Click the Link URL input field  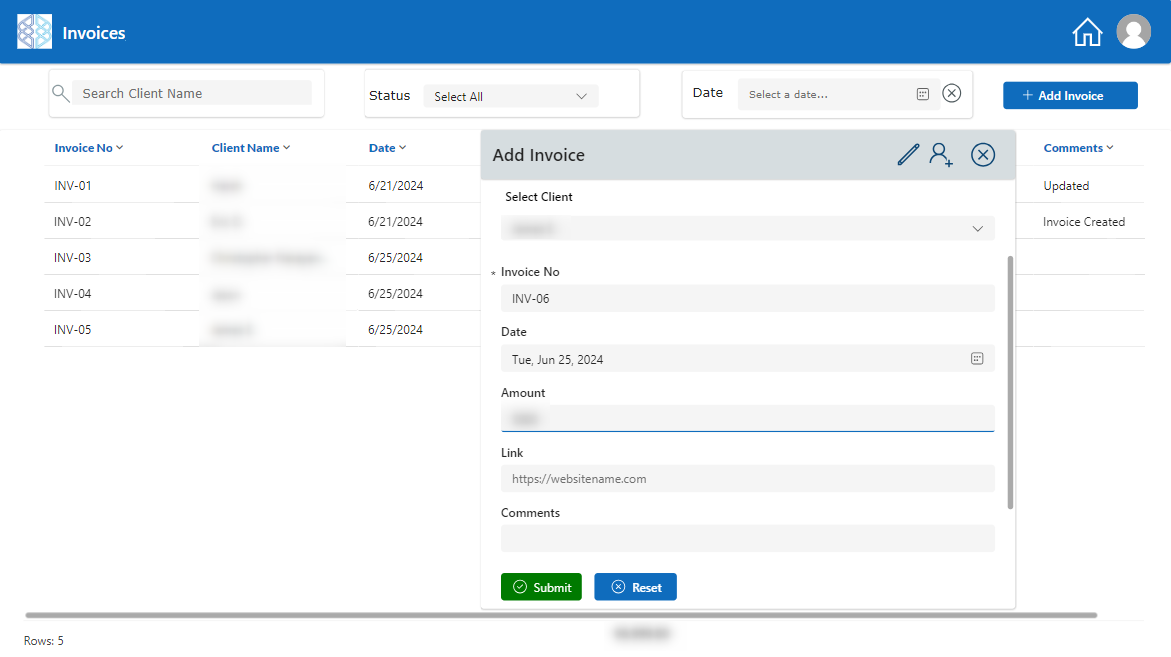pyautogui.click(x=747, y=479)
